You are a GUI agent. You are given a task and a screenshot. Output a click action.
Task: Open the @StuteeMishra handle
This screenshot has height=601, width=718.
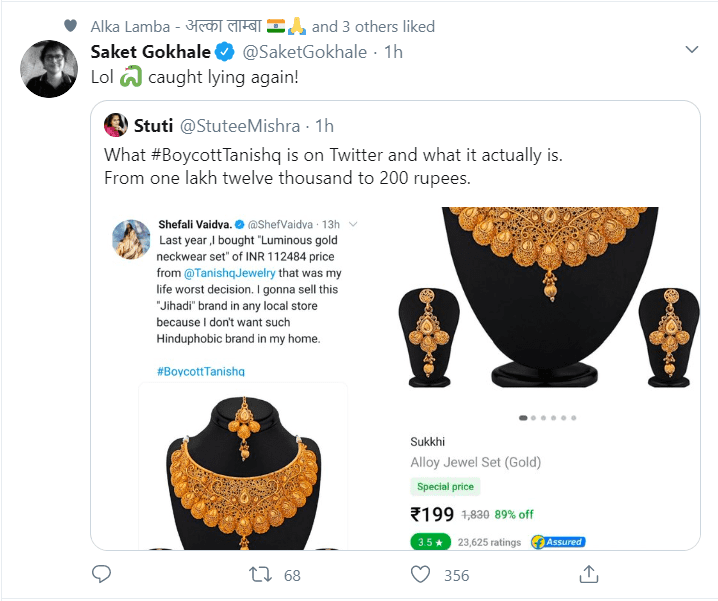coord(240,126)
